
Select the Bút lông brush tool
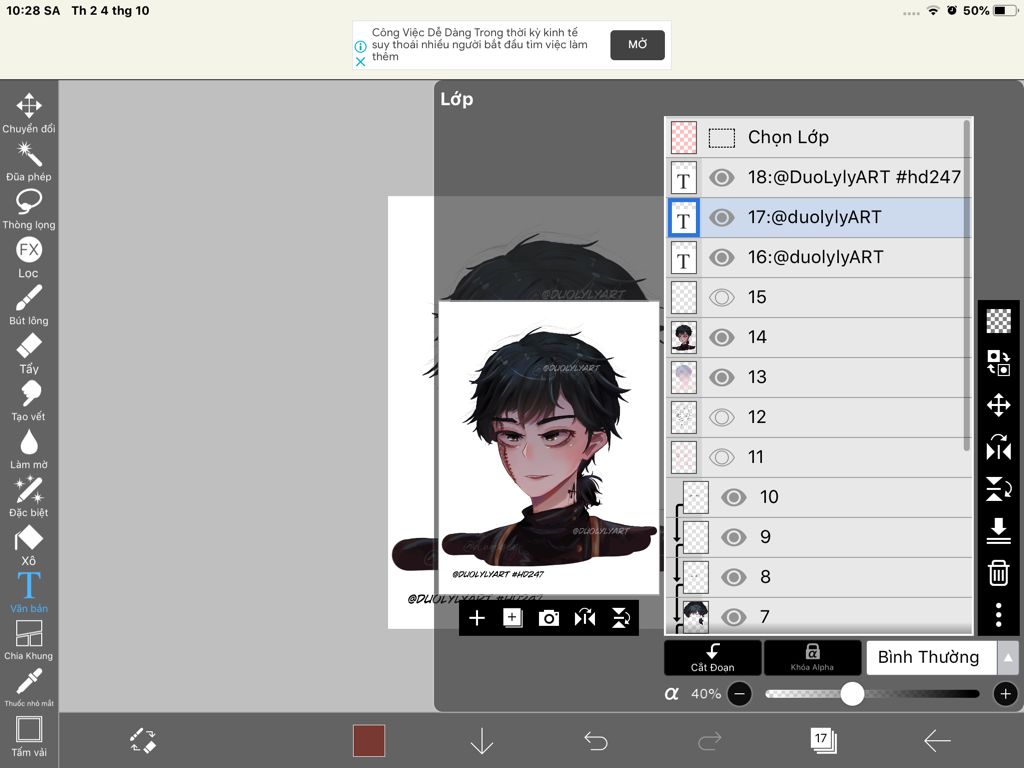tap(29, 304)
